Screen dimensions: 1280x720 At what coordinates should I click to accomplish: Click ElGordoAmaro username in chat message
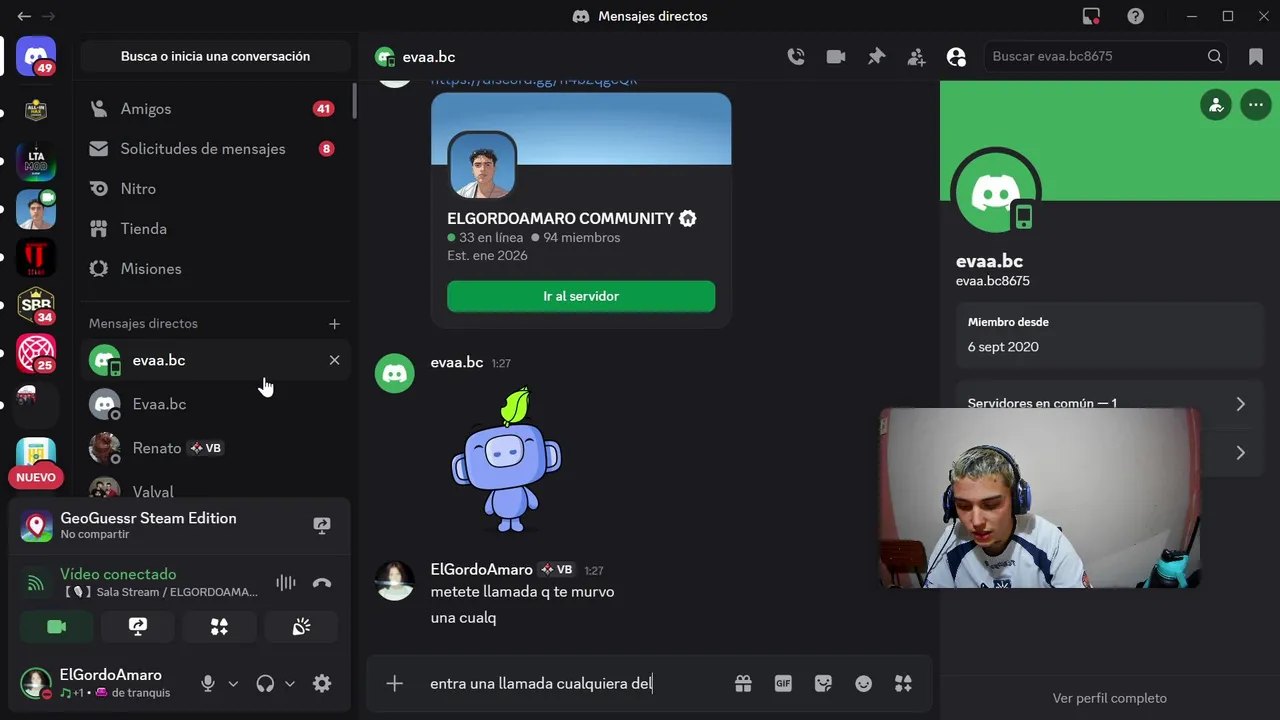tap(482, 569)
